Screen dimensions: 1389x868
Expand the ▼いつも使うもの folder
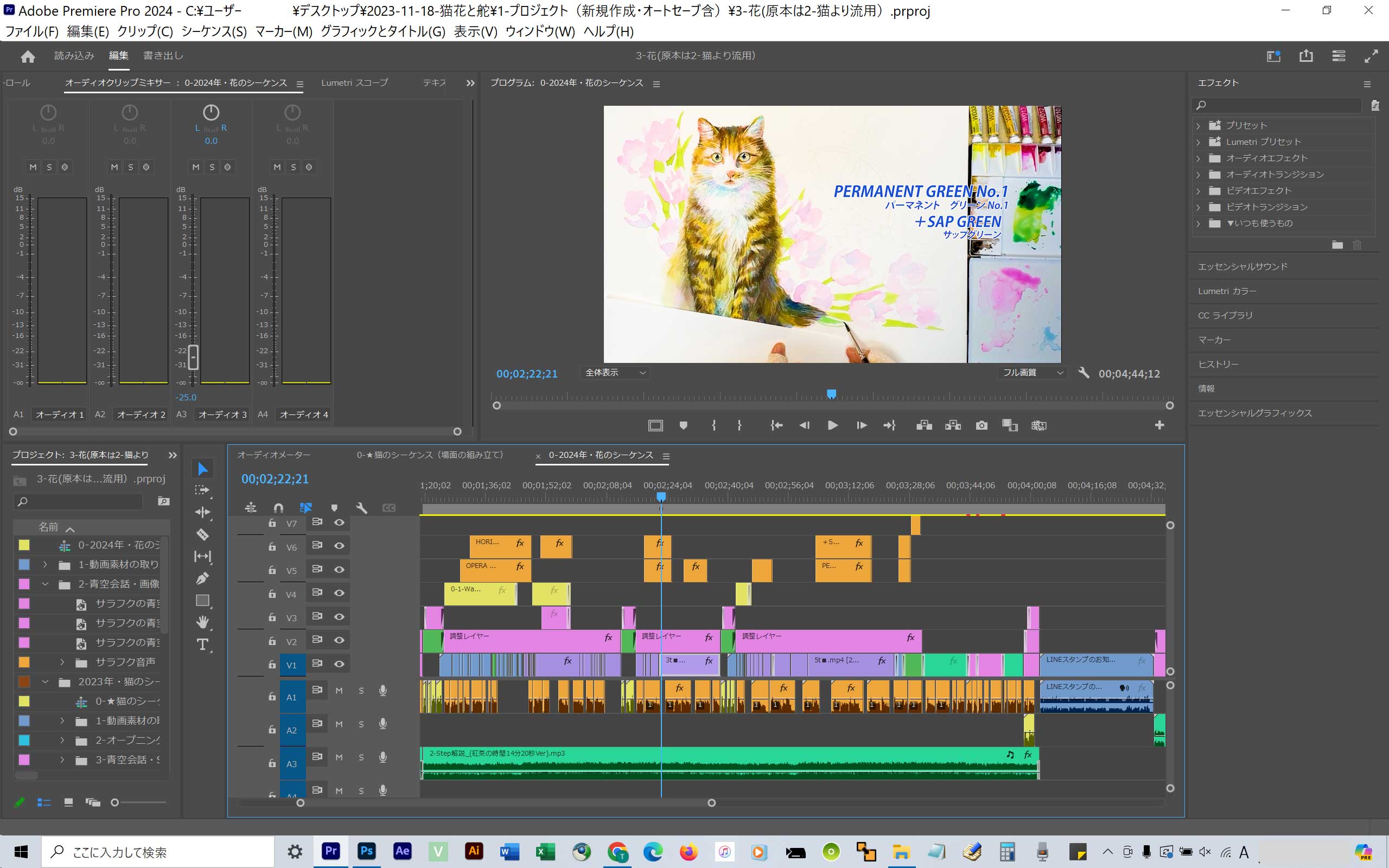tap(1198, 224)
